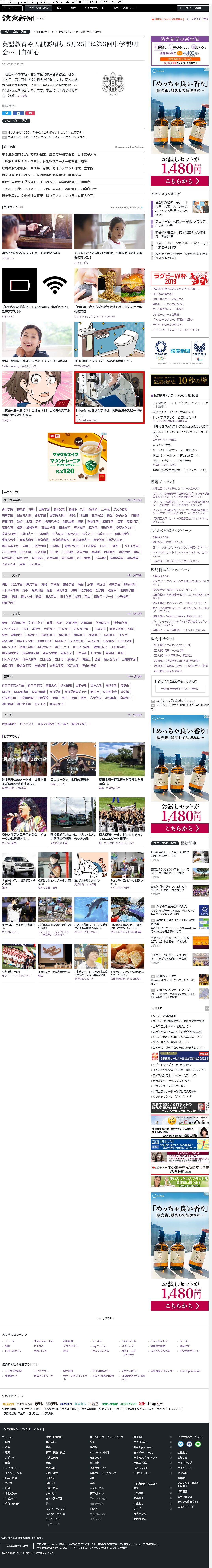Open the credit card thumbnail article
This screenshot has height=1568, width=212.
(37, 231)
